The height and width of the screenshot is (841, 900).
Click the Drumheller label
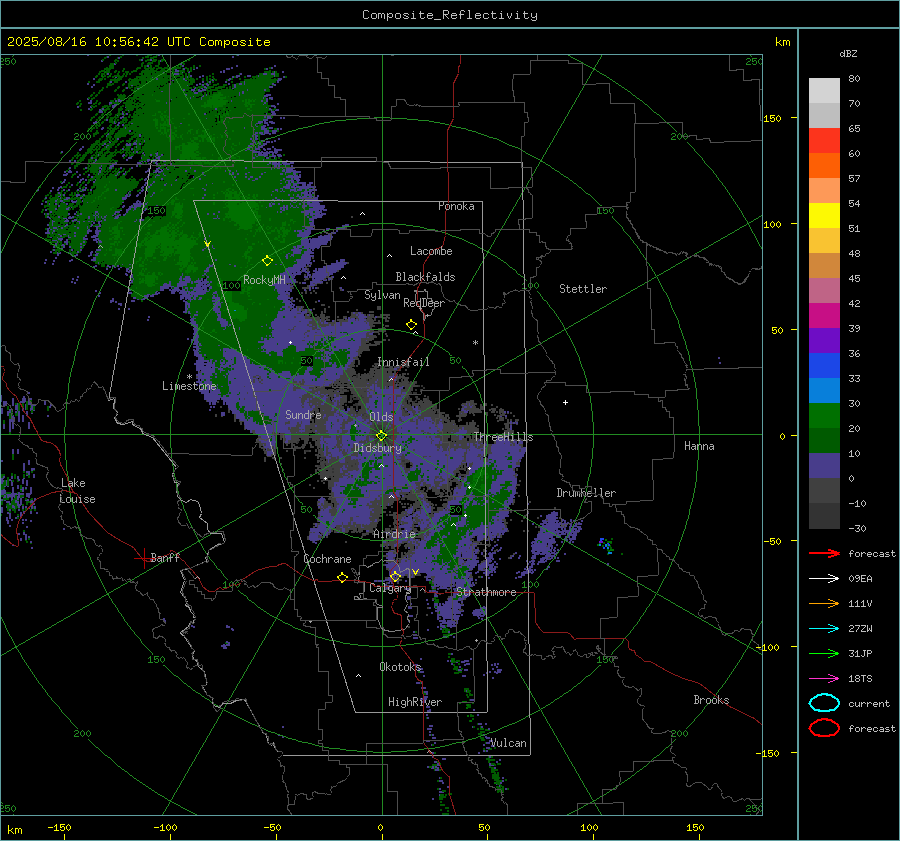586,493
